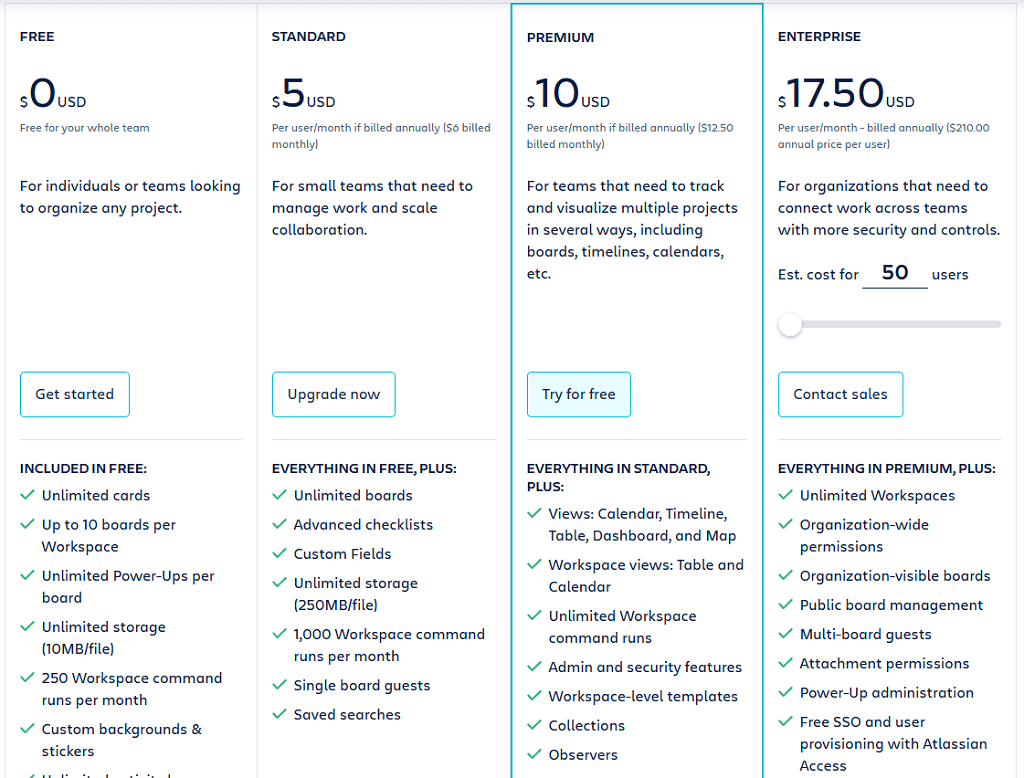Click the Enterprise user count slider handle

(x=790, y=324)
